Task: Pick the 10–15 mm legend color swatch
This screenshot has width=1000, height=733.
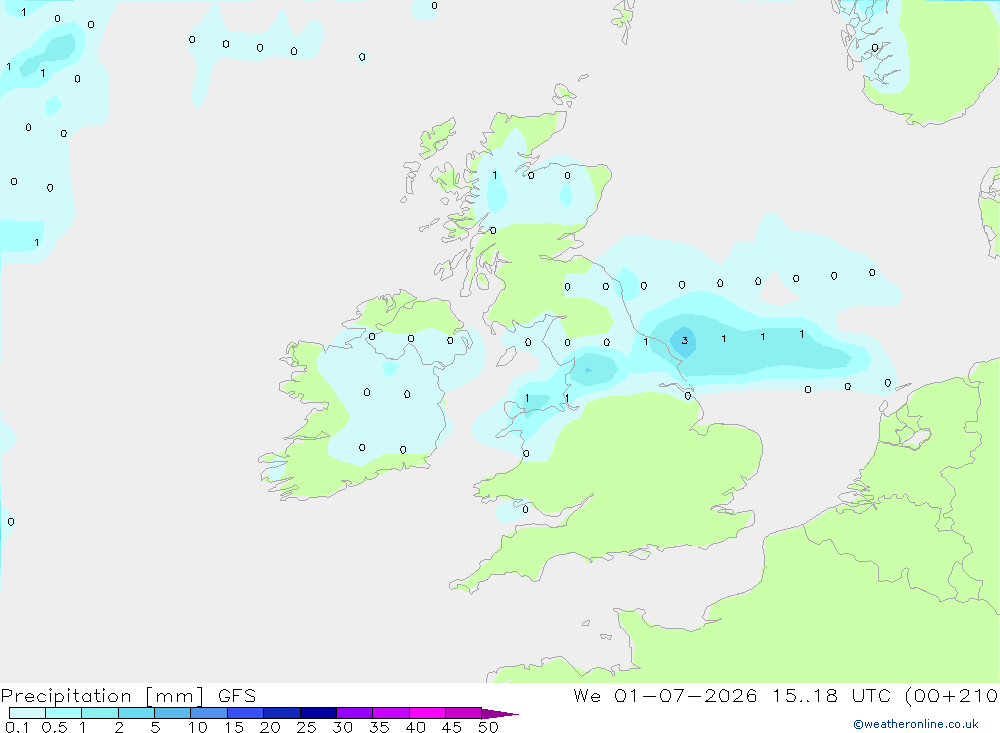Action: [209, 713]
